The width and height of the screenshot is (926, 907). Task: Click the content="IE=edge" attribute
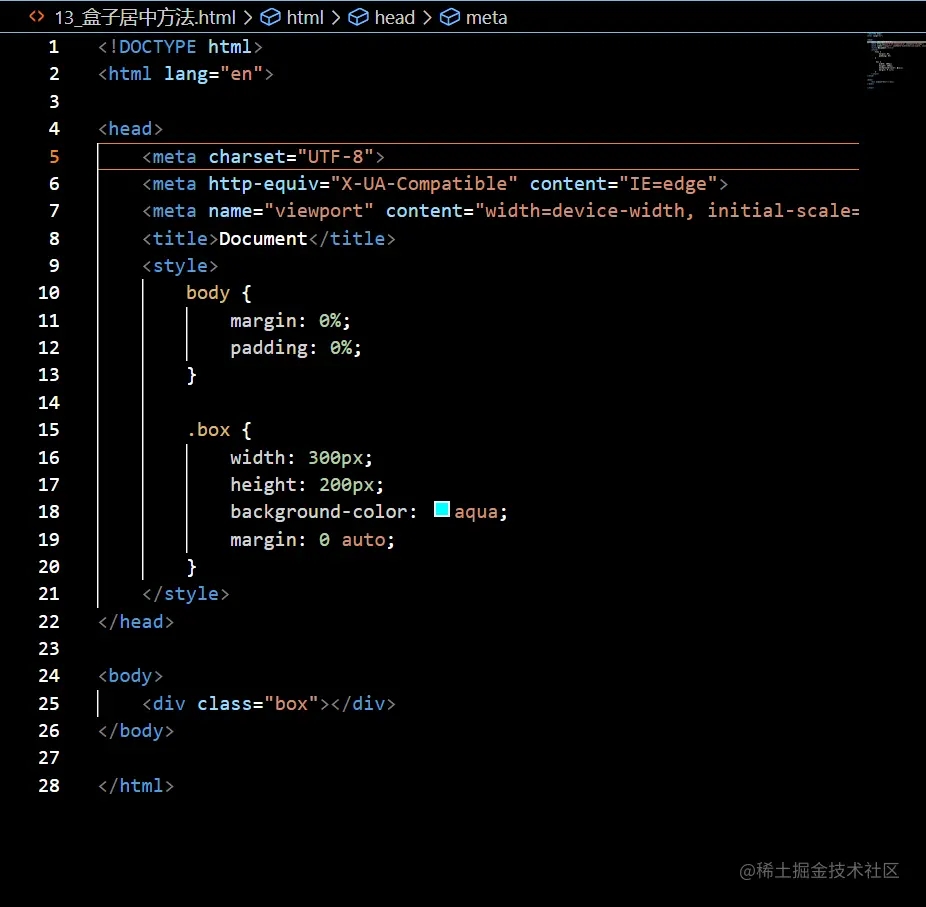pyautogui.click(x=623, y=184)
